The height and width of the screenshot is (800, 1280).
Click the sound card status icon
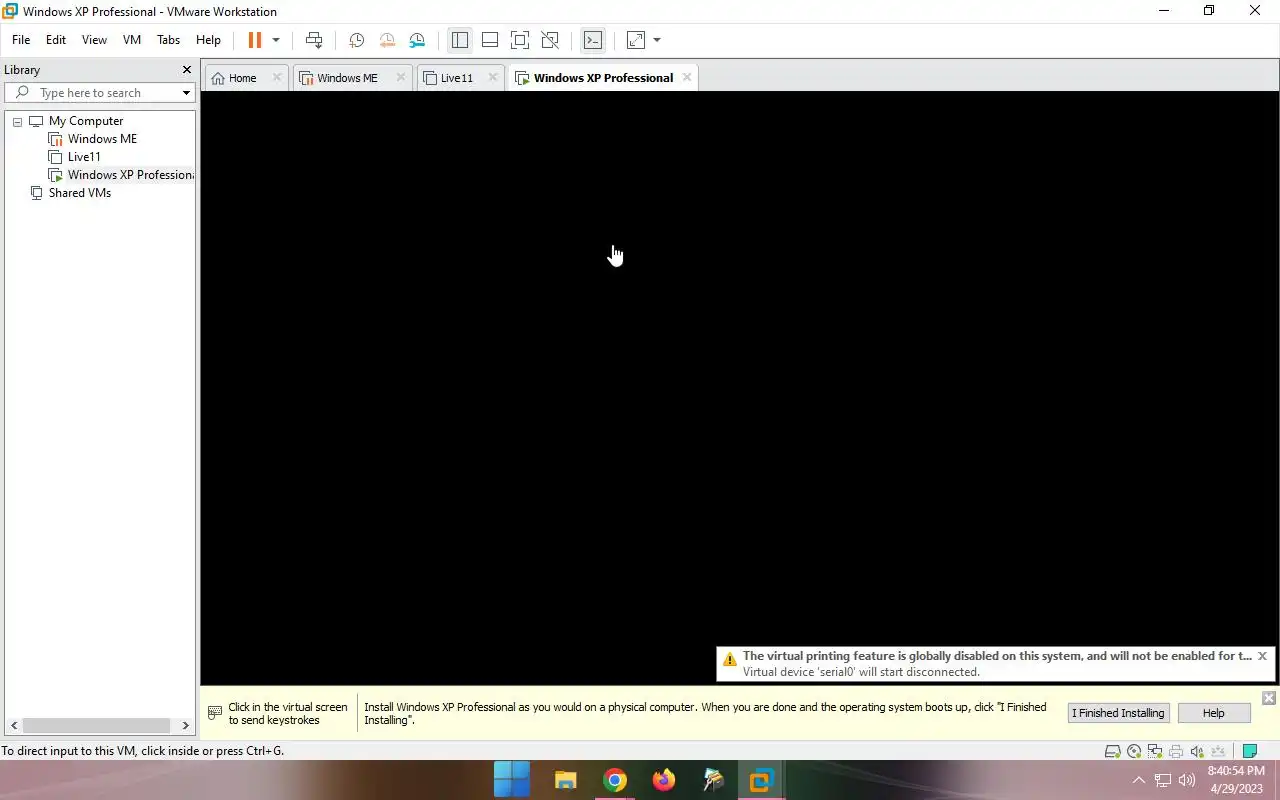coord(1197,752)
